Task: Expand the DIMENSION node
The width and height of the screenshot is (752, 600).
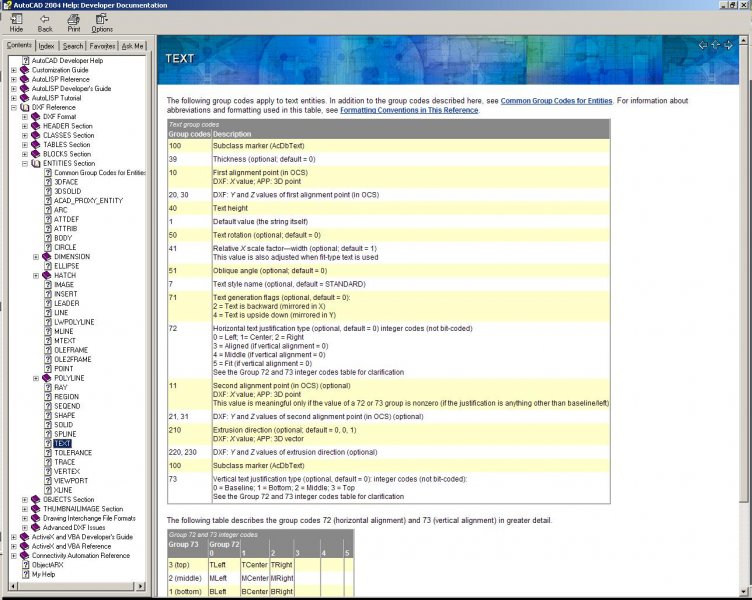Action: click(x=36, y=257)
